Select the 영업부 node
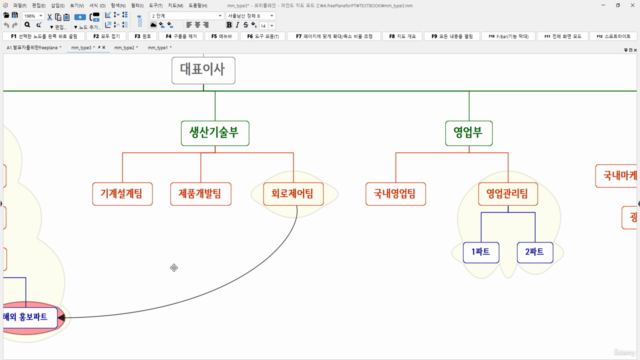640x360 pixels. point(469,133)
